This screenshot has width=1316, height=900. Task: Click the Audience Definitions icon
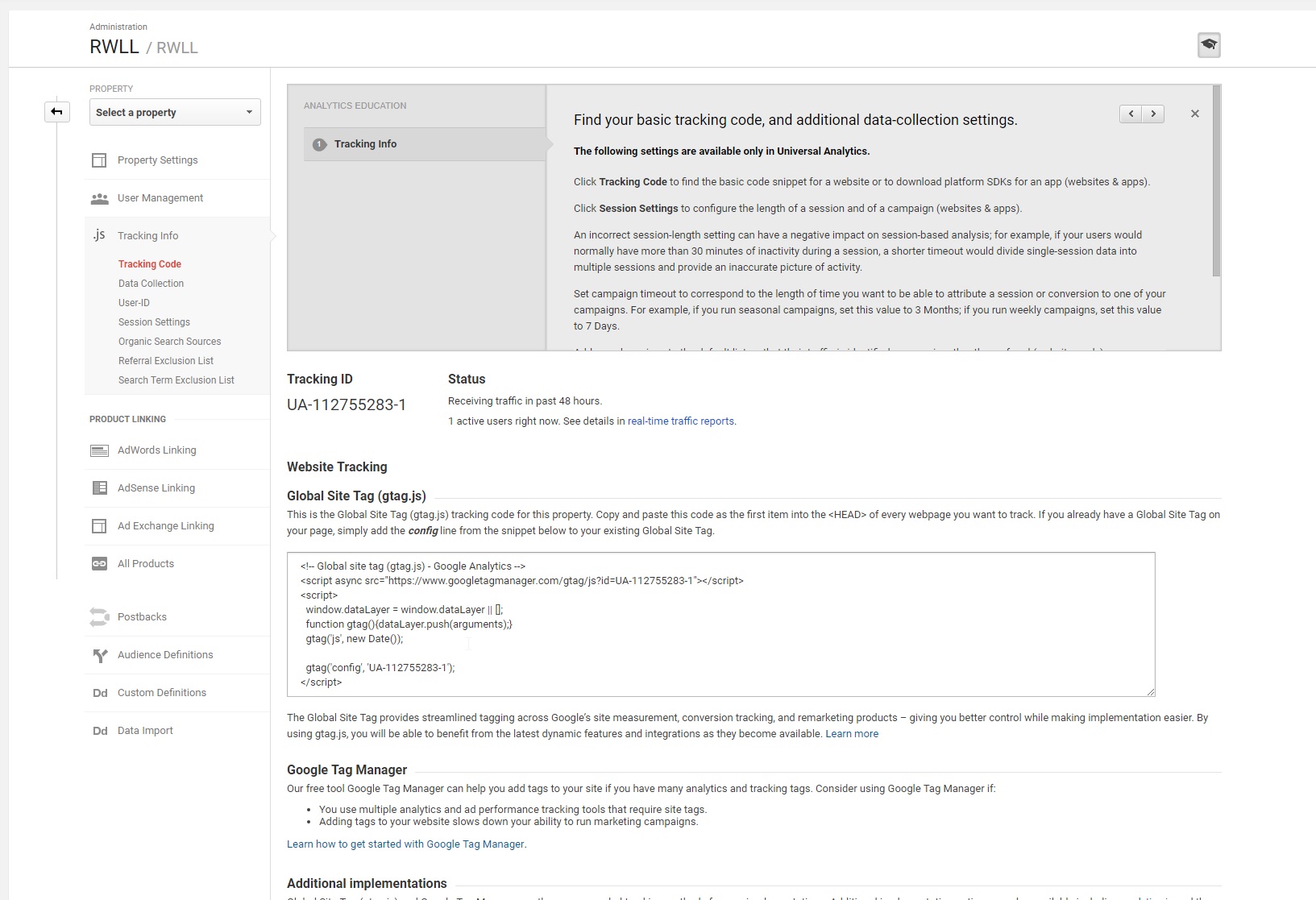(x=100, y=656)
